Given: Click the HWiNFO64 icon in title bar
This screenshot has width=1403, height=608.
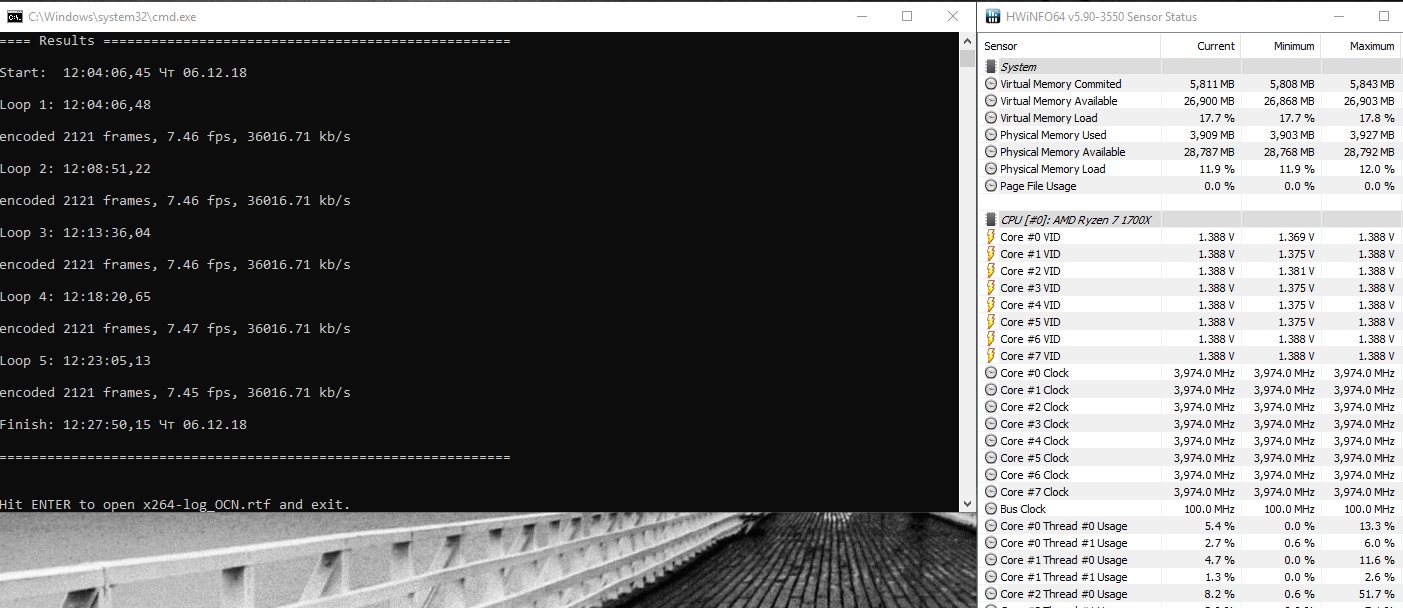Looking at the screenshot, I should click(x=992, y=16).
